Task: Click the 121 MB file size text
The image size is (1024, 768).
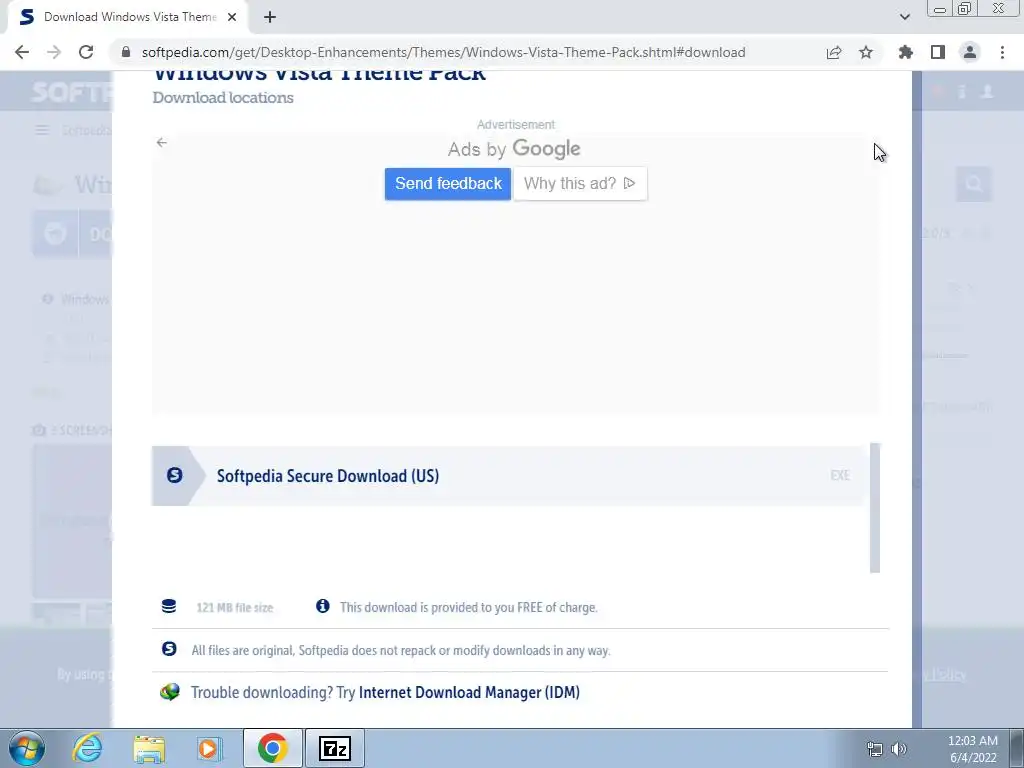Action: 234,607
